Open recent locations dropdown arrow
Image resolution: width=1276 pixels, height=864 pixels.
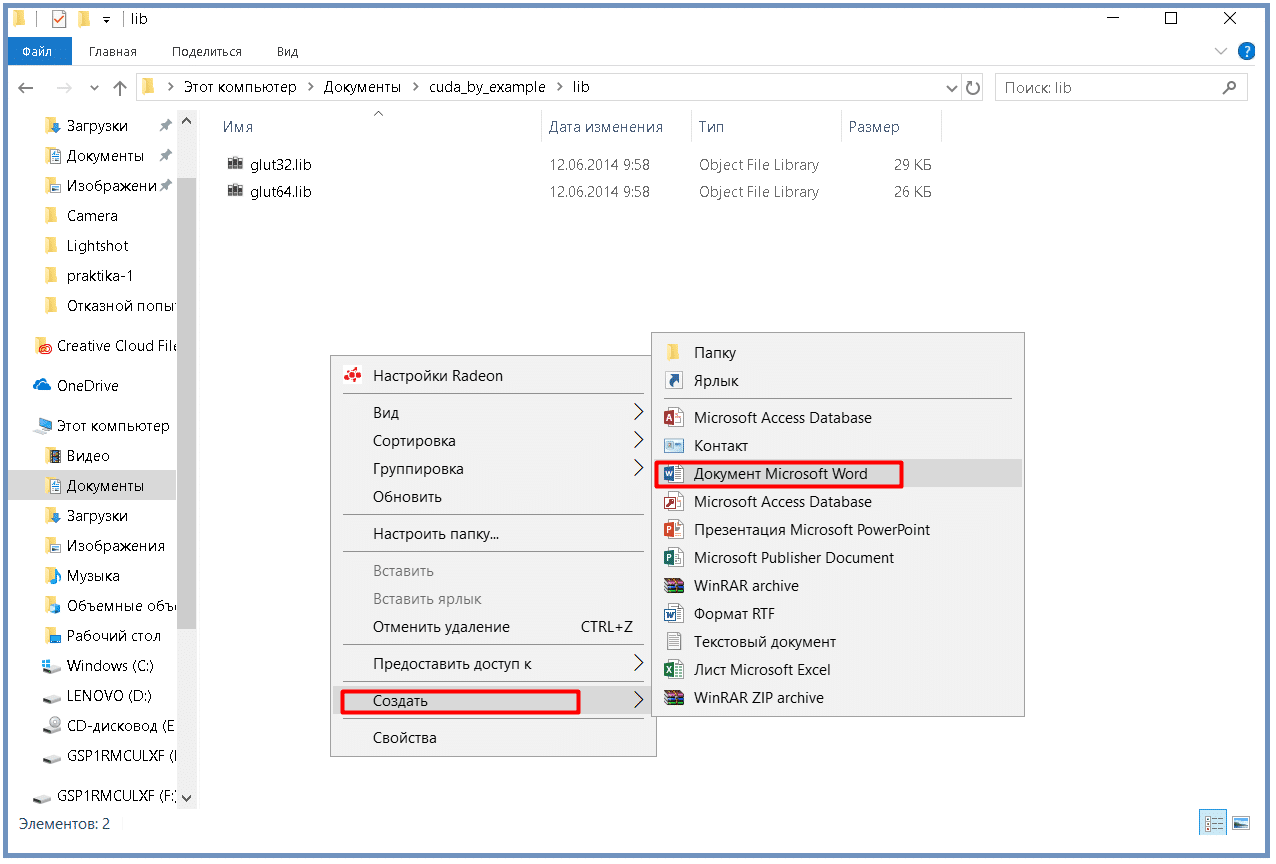pyautogui.click(x=95, y=88)
